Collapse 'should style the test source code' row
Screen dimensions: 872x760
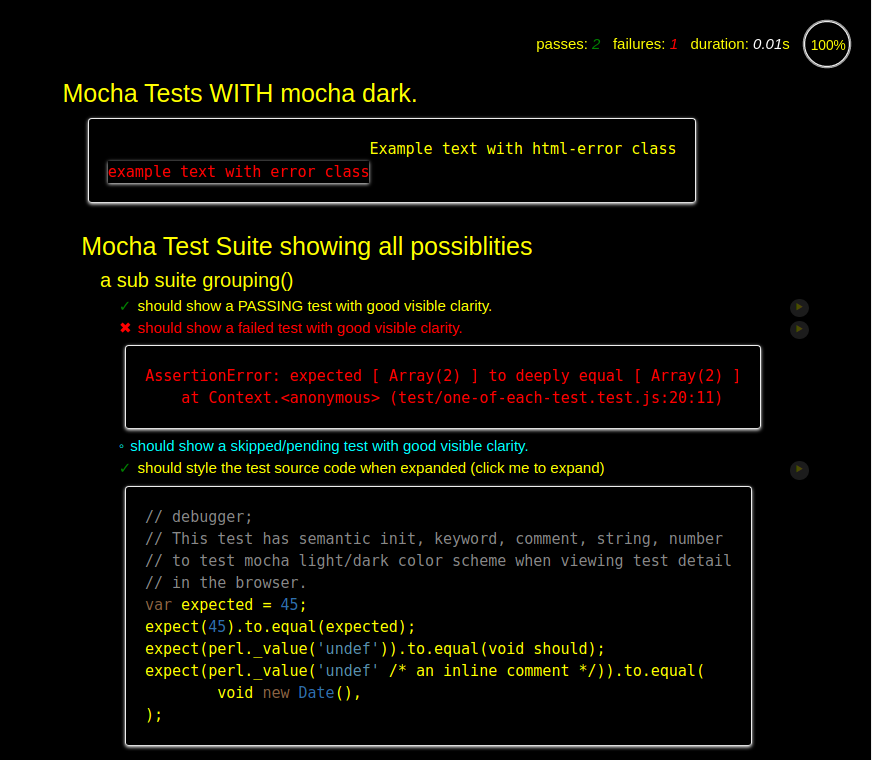371,468
